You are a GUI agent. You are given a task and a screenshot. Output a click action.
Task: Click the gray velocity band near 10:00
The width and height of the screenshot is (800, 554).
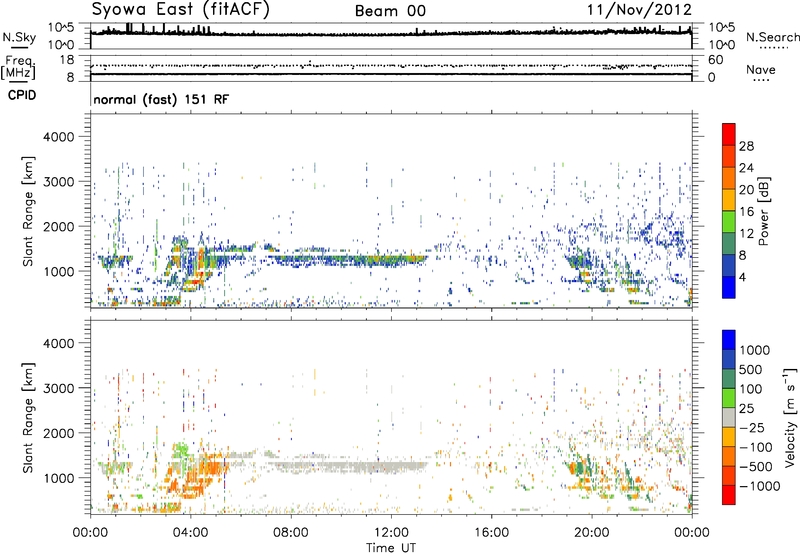coord(347,466)
